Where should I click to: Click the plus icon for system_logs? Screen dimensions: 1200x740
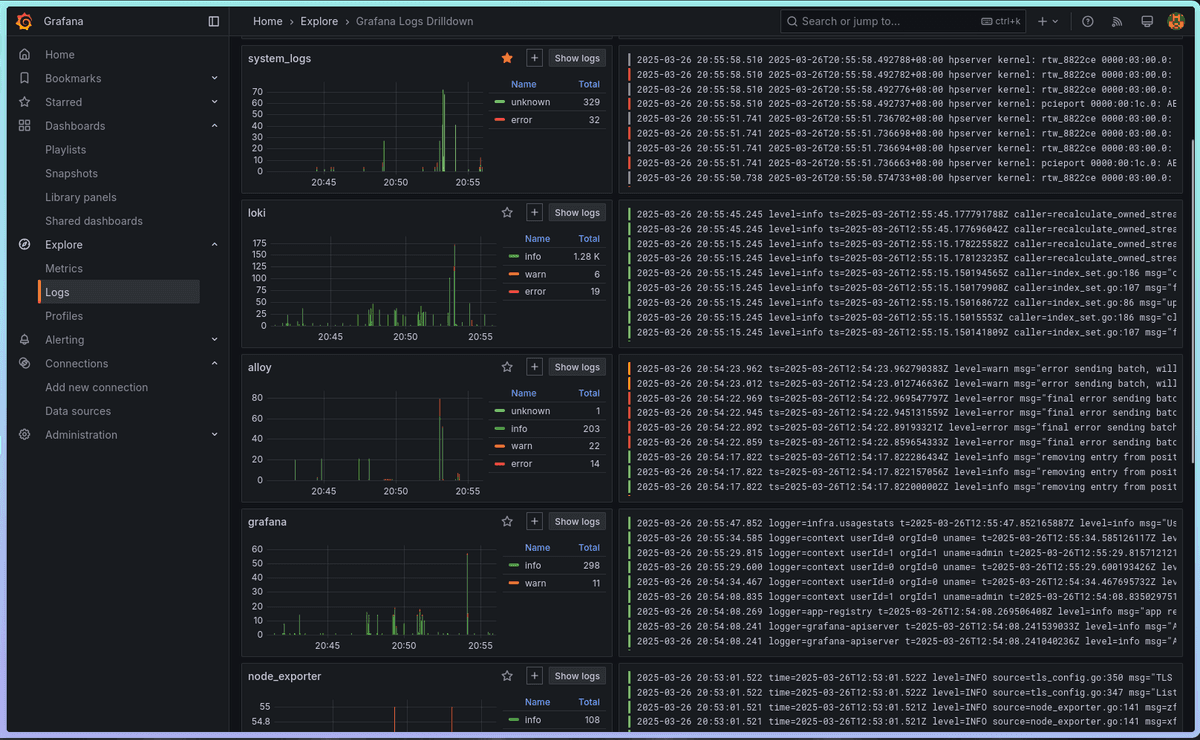[x=534, y=58]
